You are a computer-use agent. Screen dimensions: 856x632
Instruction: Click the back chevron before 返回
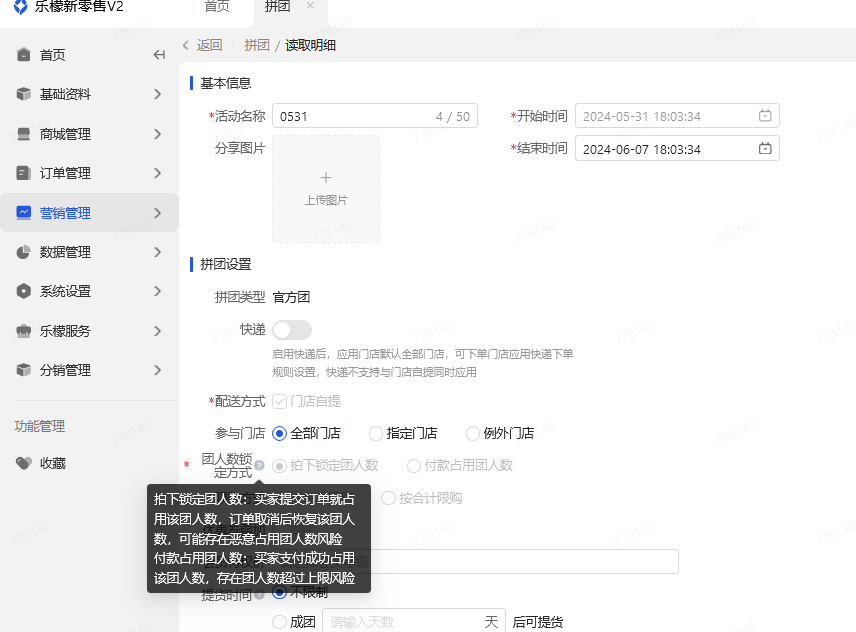tap(186, 45)
